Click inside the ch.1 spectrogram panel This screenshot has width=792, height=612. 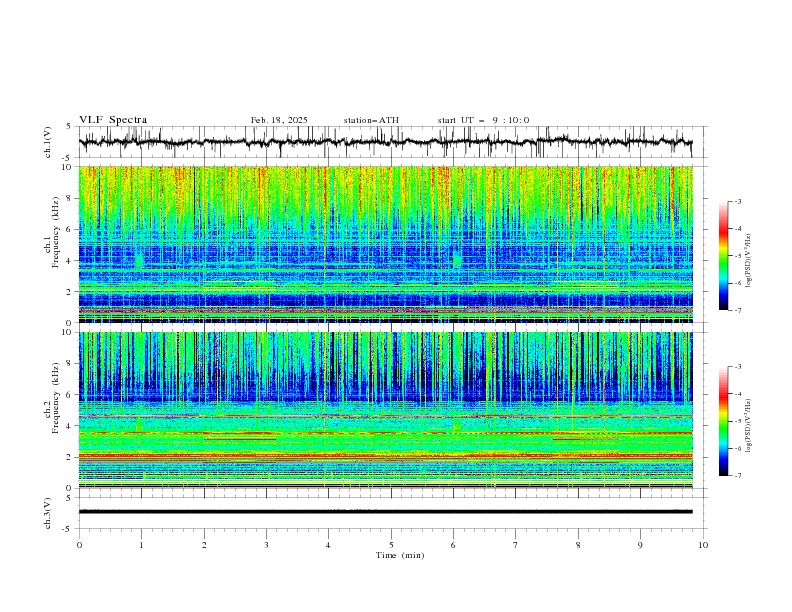[386, 244]
